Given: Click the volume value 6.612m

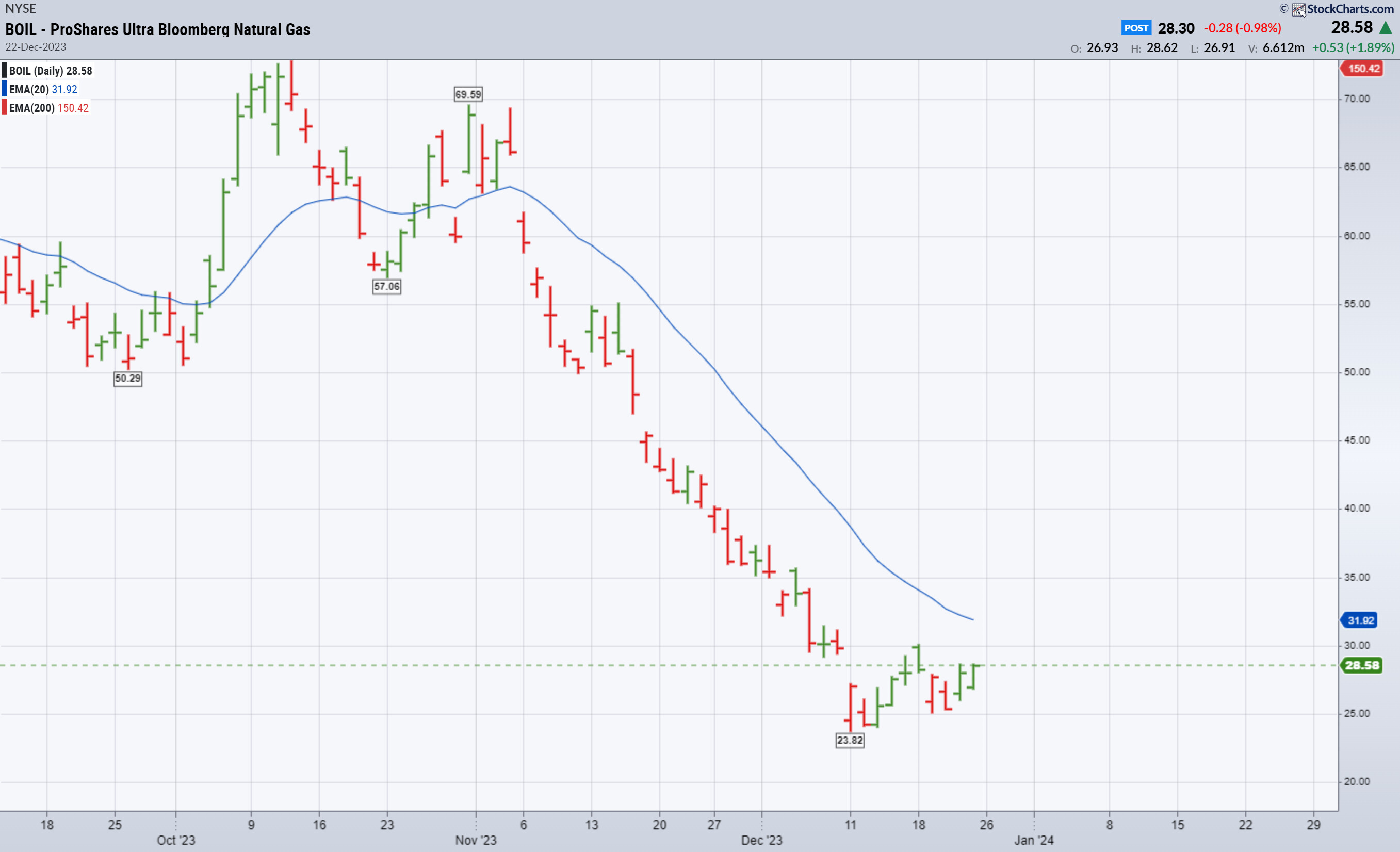Looking at the screenshot, I should tap(1283, 48).
